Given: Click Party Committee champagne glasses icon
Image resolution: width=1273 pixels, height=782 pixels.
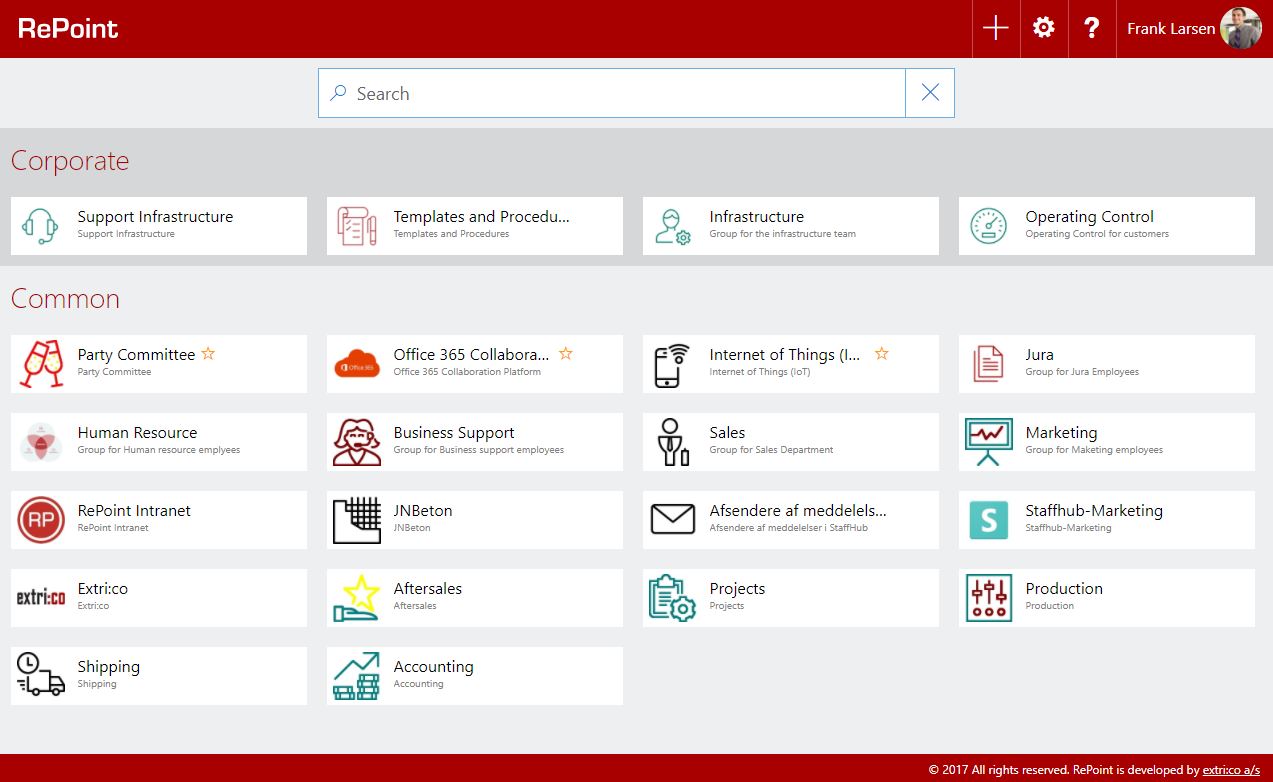Looking at the screenshot, I should click(x=41, y=364).
